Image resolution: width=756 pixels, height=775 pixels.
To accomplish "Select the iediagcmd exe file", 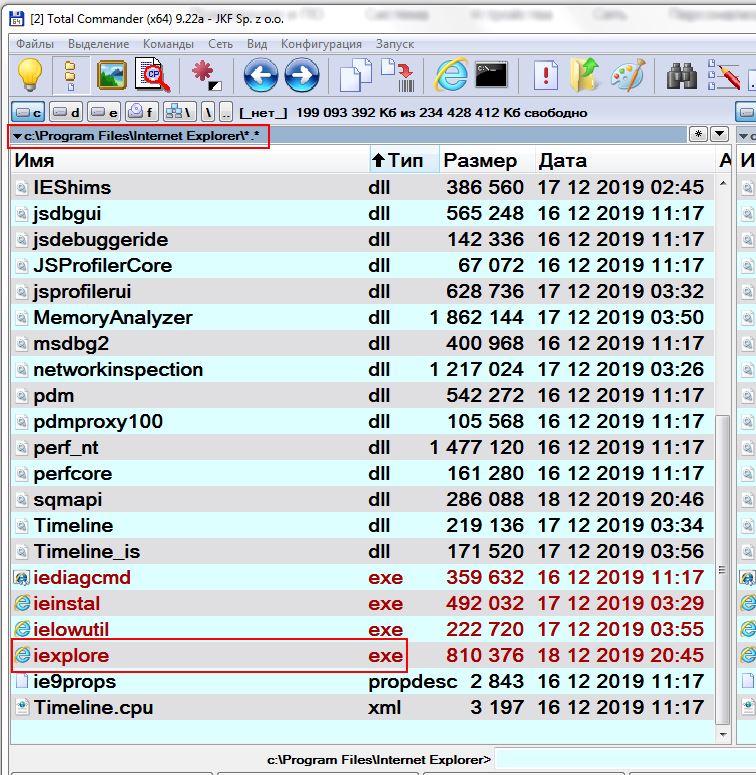I will pos(362,577).
